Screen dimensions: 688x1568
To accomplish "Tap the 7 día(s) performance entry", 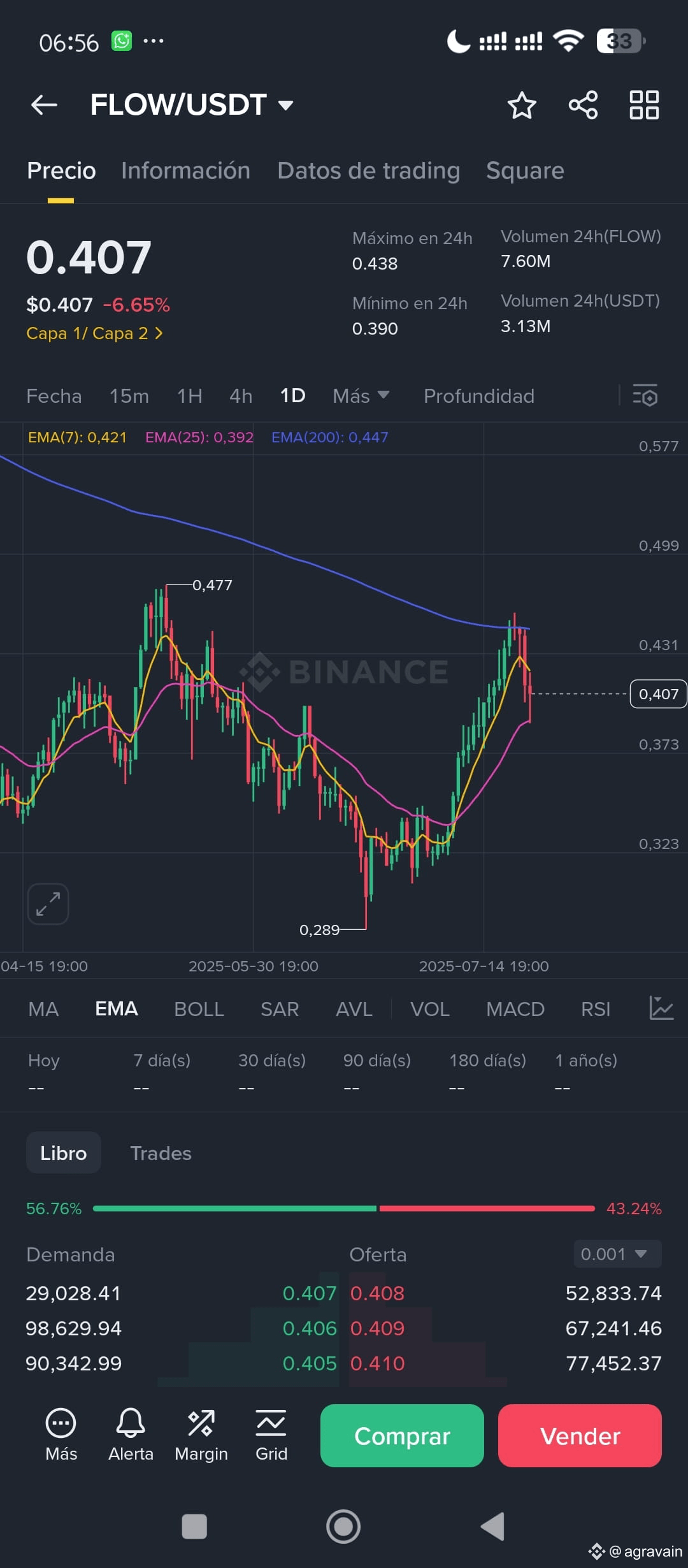I will pyautogui.click(x=162, y=1073).
